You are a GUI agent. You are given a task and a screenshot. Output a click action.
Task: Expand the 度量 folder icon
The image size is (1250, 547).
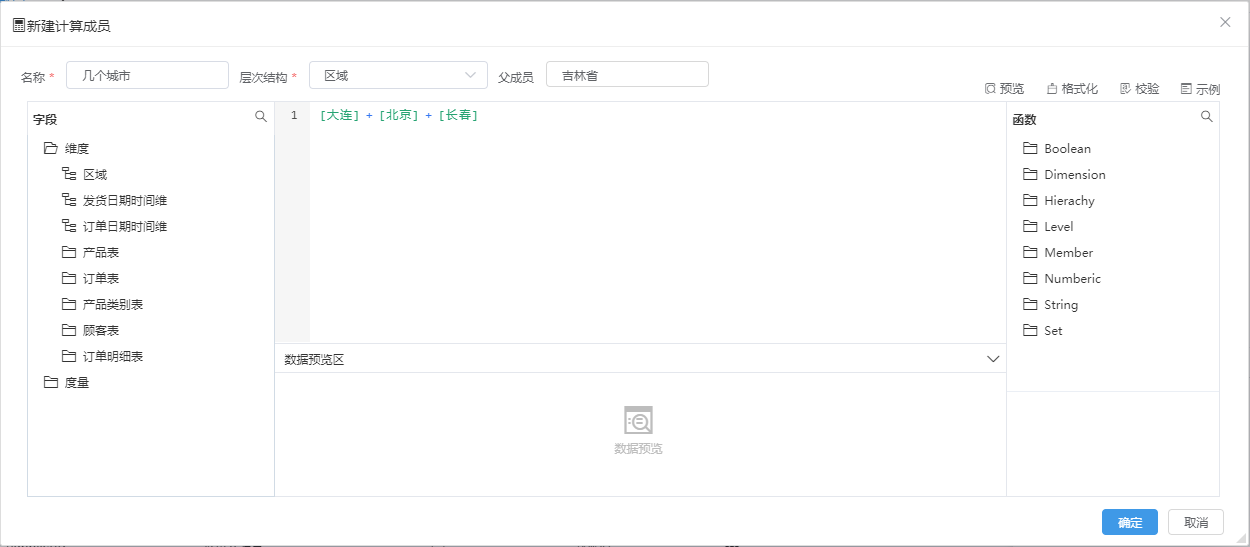click(51, 382)
